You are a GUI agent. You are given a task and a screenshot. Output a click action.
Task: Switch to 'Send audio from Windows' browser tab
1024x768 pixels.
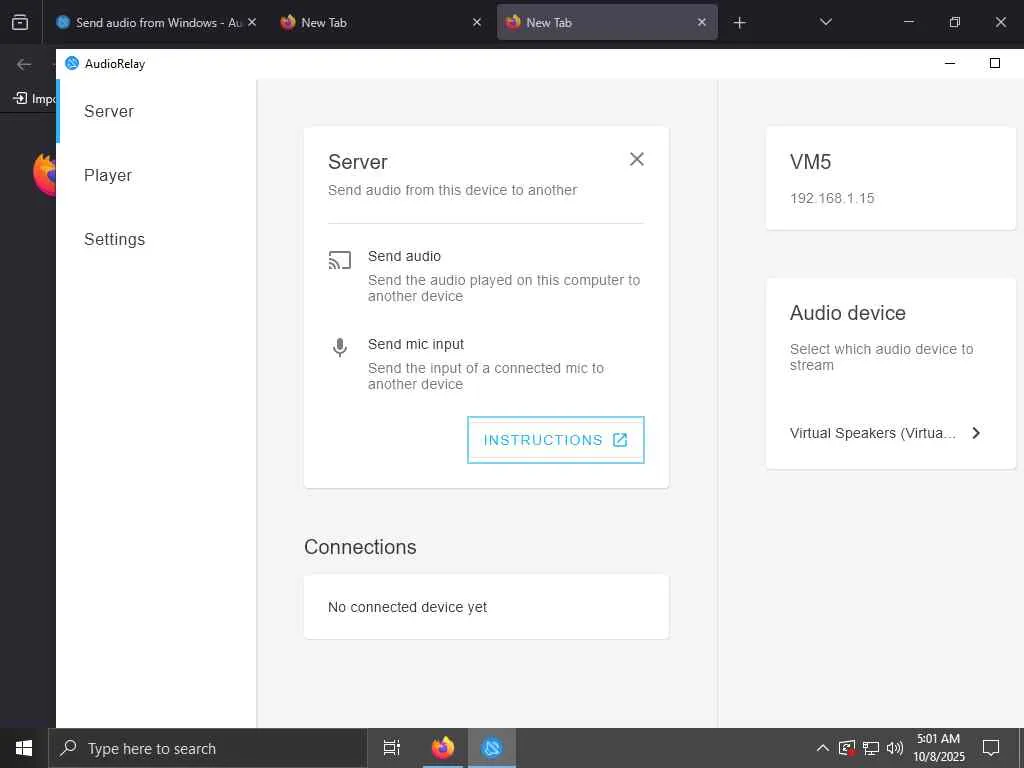[x=157, y=22]
